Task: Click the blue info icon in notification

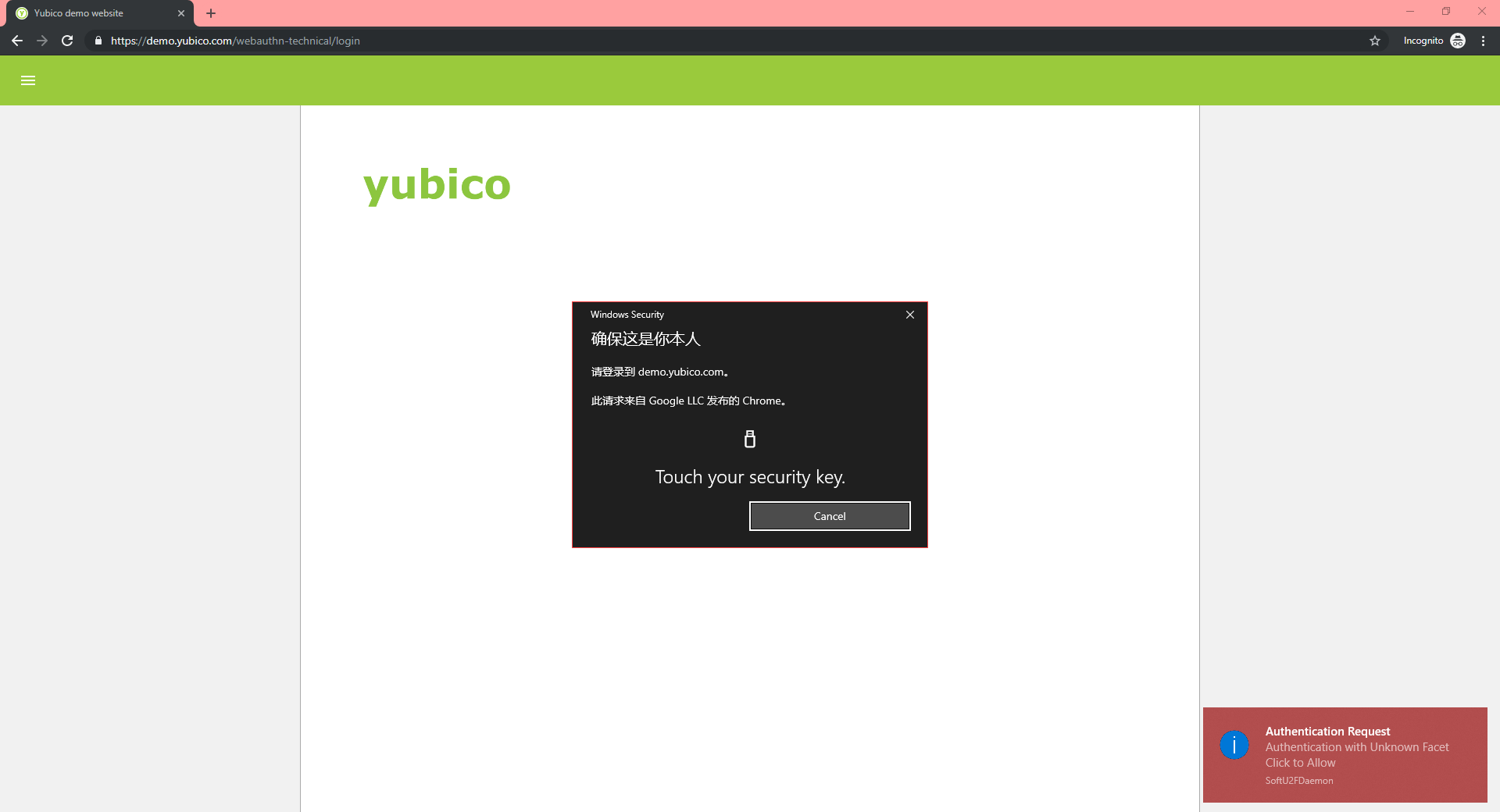Action: 1234,745
